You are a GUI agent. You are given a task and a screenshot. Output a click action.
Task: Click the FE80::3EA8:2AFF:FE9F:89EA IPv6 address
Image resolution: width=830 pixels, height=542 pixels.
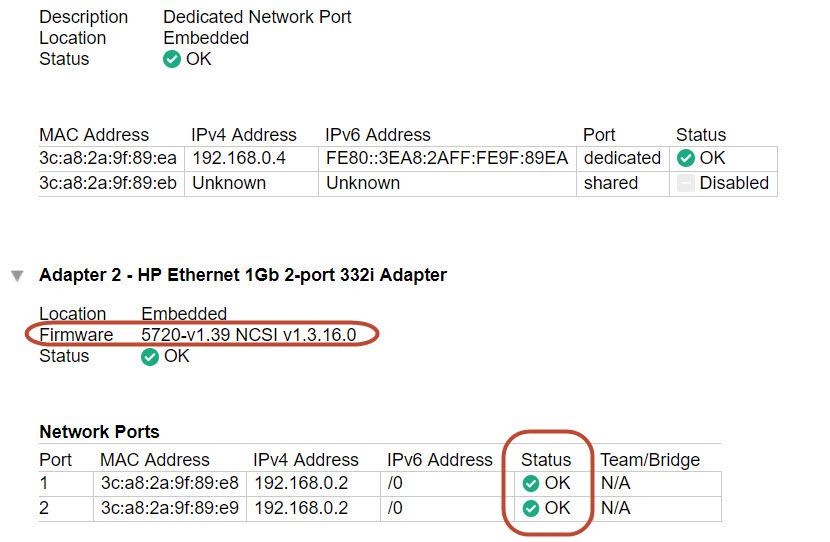pos(446,158)
